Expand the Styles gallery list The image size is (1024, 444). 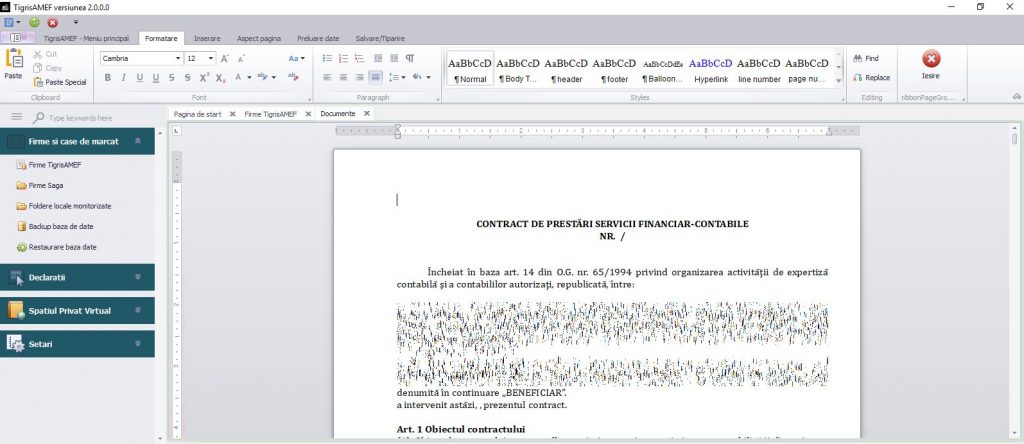coord(839,80)
